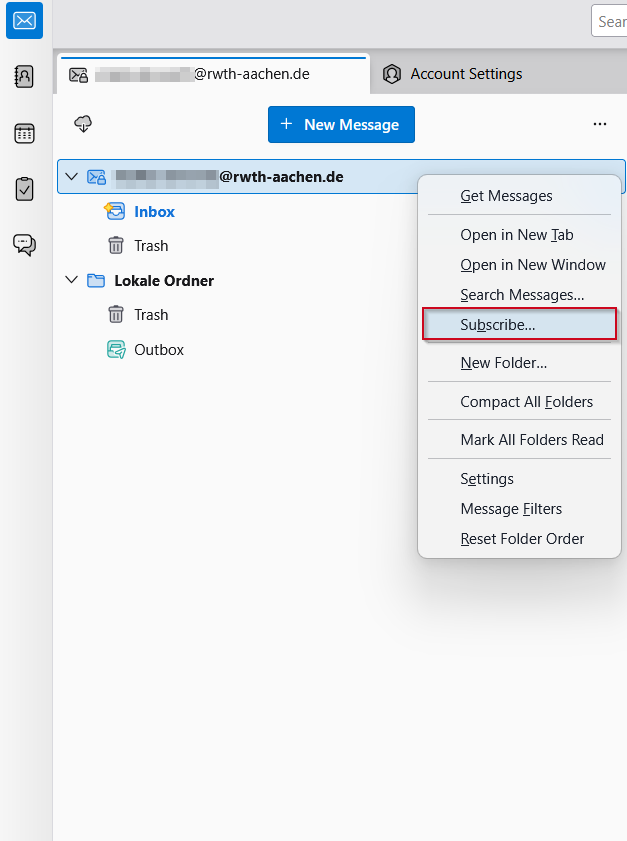Select Trash label under Lokale Ordner
Screen dimensions: 627x841
coord(151,315)
